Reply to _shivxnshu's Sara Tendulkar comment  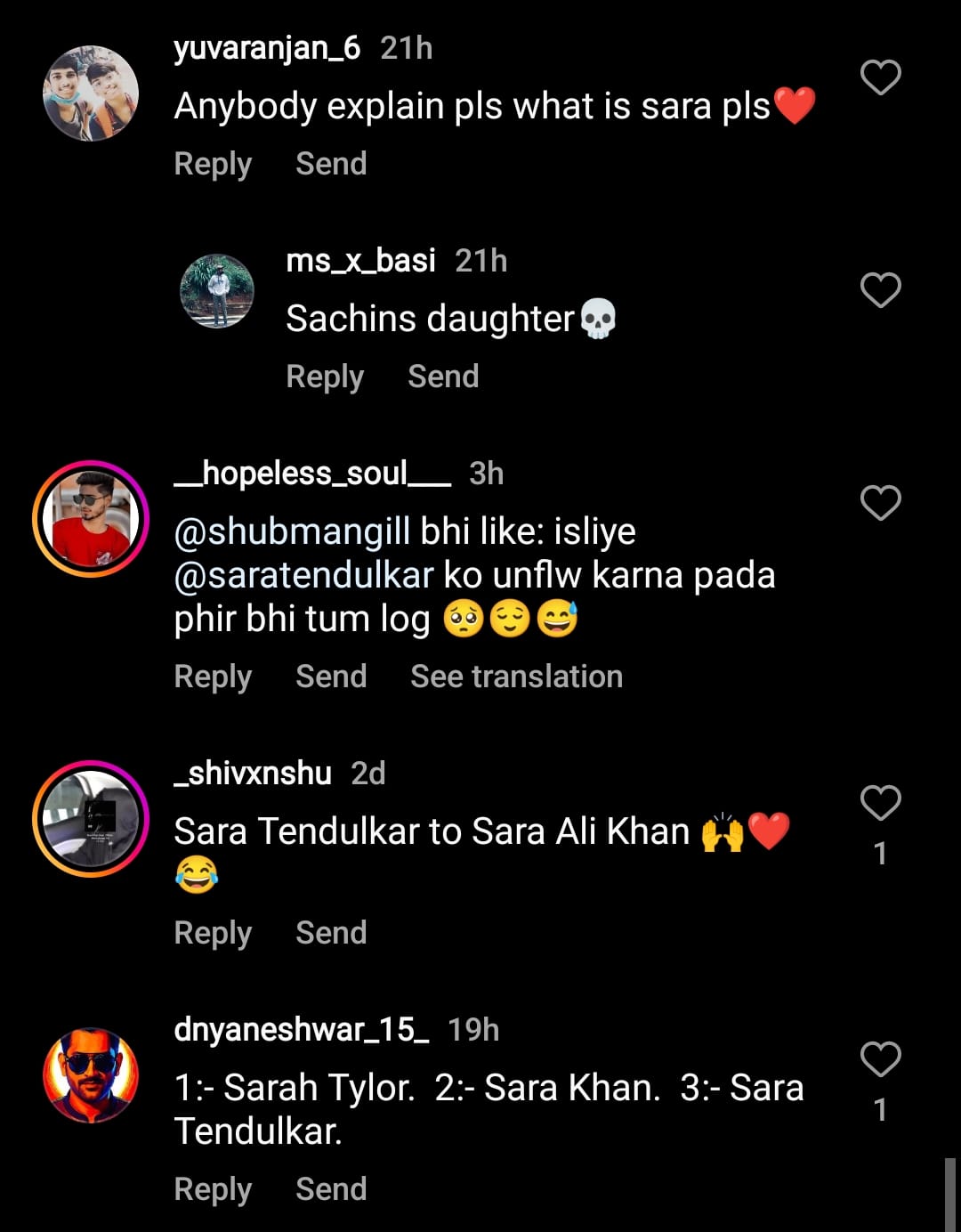(x=213, y=933)
